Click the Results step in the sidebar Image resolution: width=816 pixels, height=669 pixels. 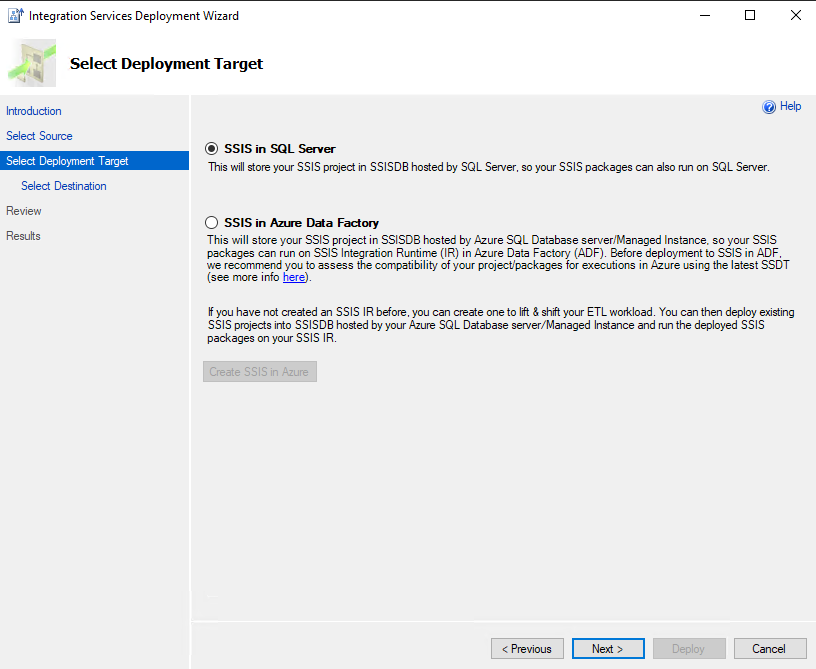[x=23, y=236]
